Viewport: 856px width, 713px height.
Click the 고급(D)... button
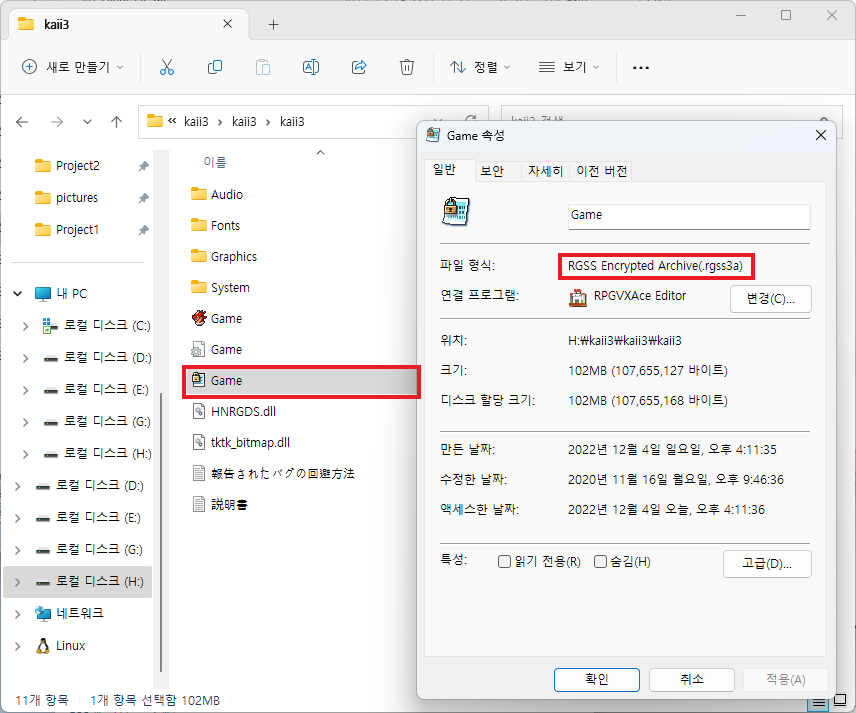coord(767,563)
